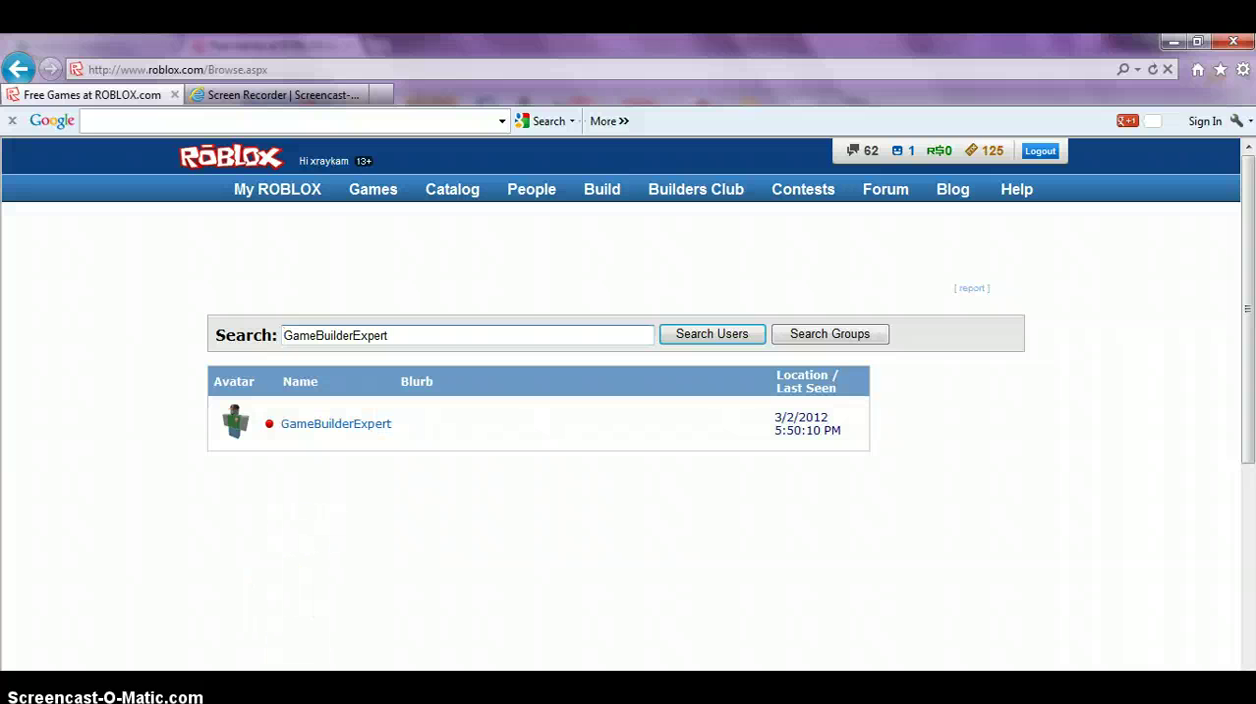
Task: Open the Builders Club menu item
Action: [x=695, y=189]
